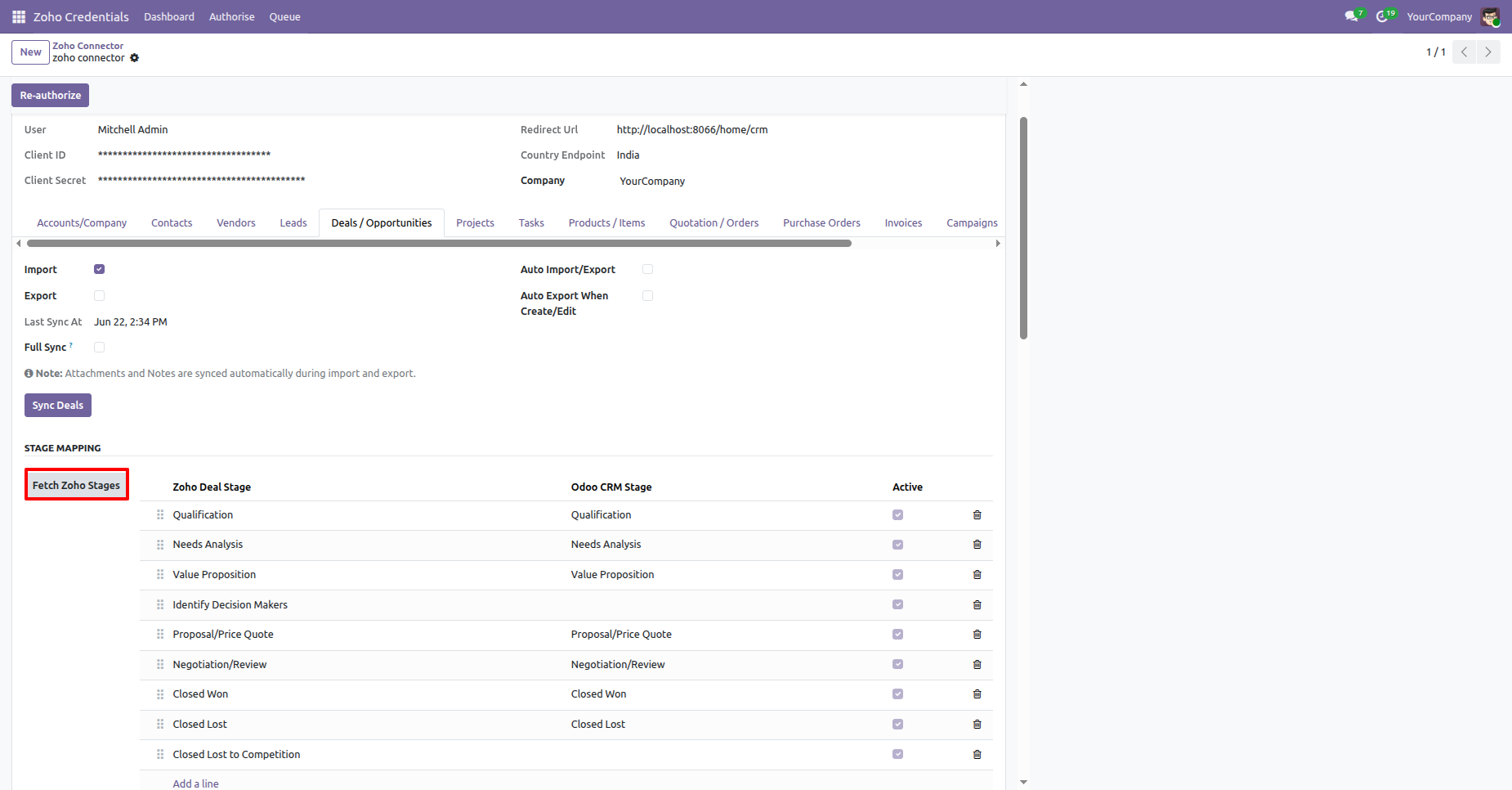Switch to the Projects tab

tap(475, 223)
